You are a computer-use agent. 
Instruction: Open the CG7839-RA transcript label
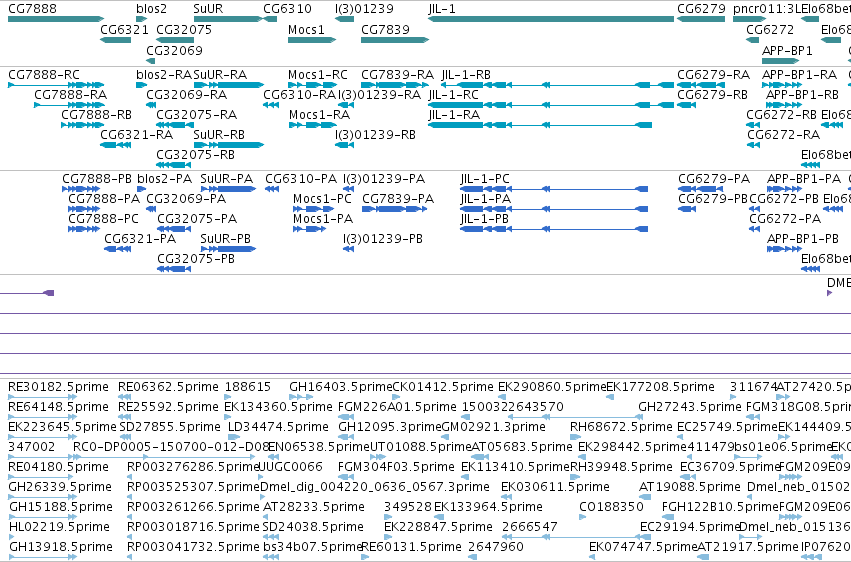pyautogui.click(x=397, y=74)
